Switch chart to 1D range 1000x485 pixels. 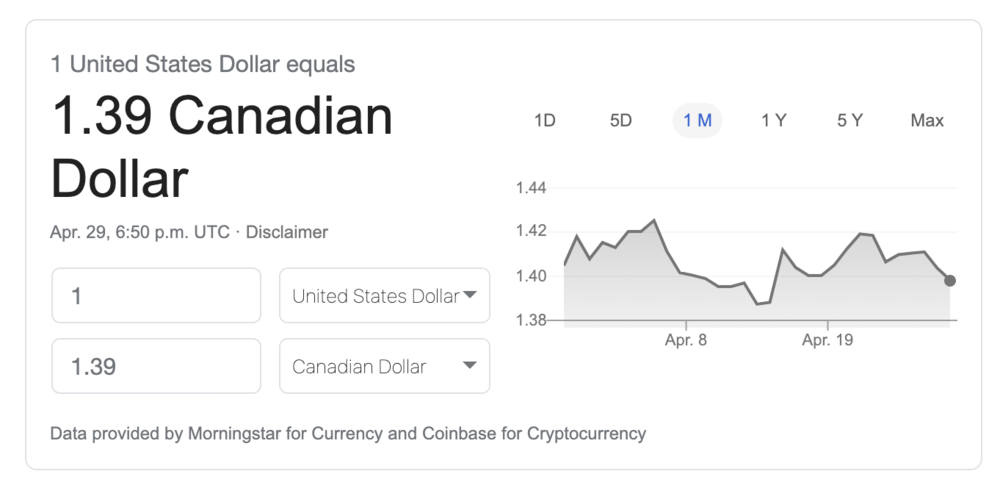(544, 121)
